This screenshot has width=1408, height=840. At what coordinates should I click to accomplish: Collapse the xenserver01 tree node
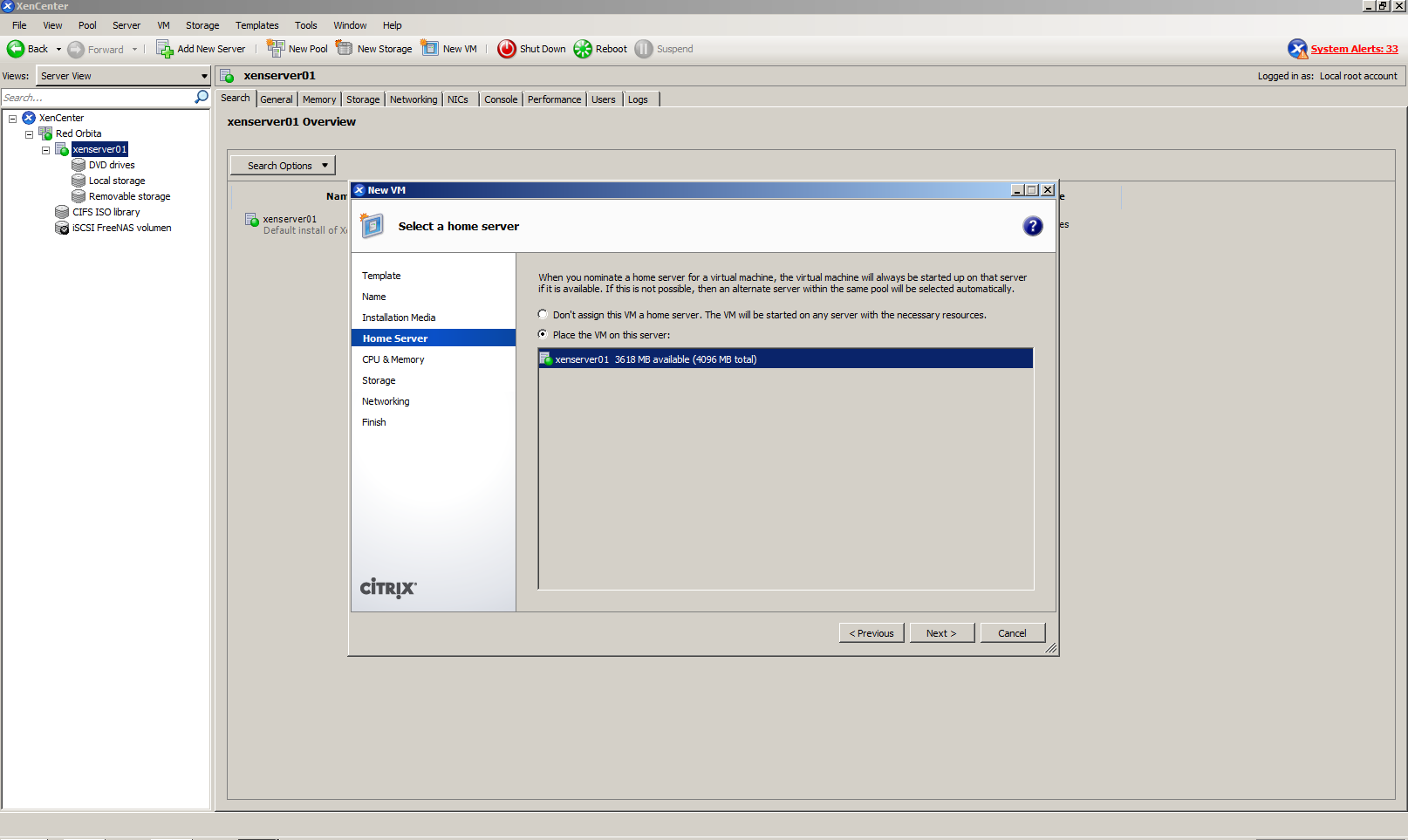point(45,150)
